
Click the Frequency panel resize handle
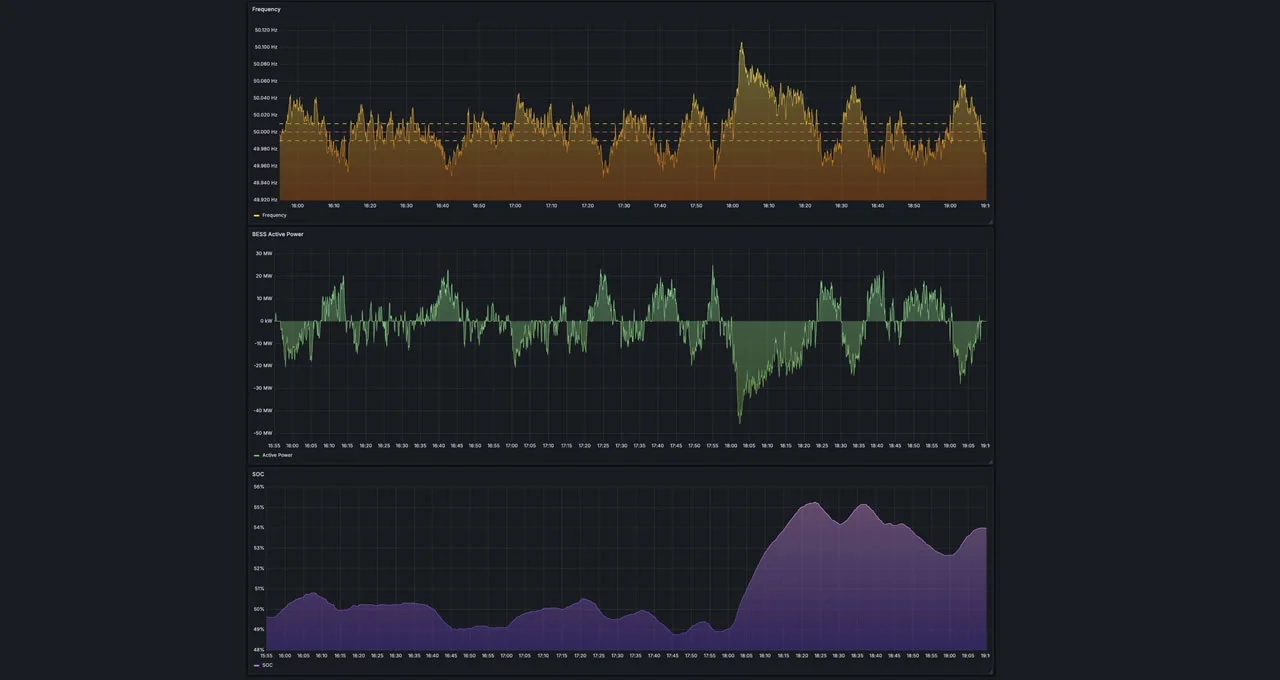991,220
